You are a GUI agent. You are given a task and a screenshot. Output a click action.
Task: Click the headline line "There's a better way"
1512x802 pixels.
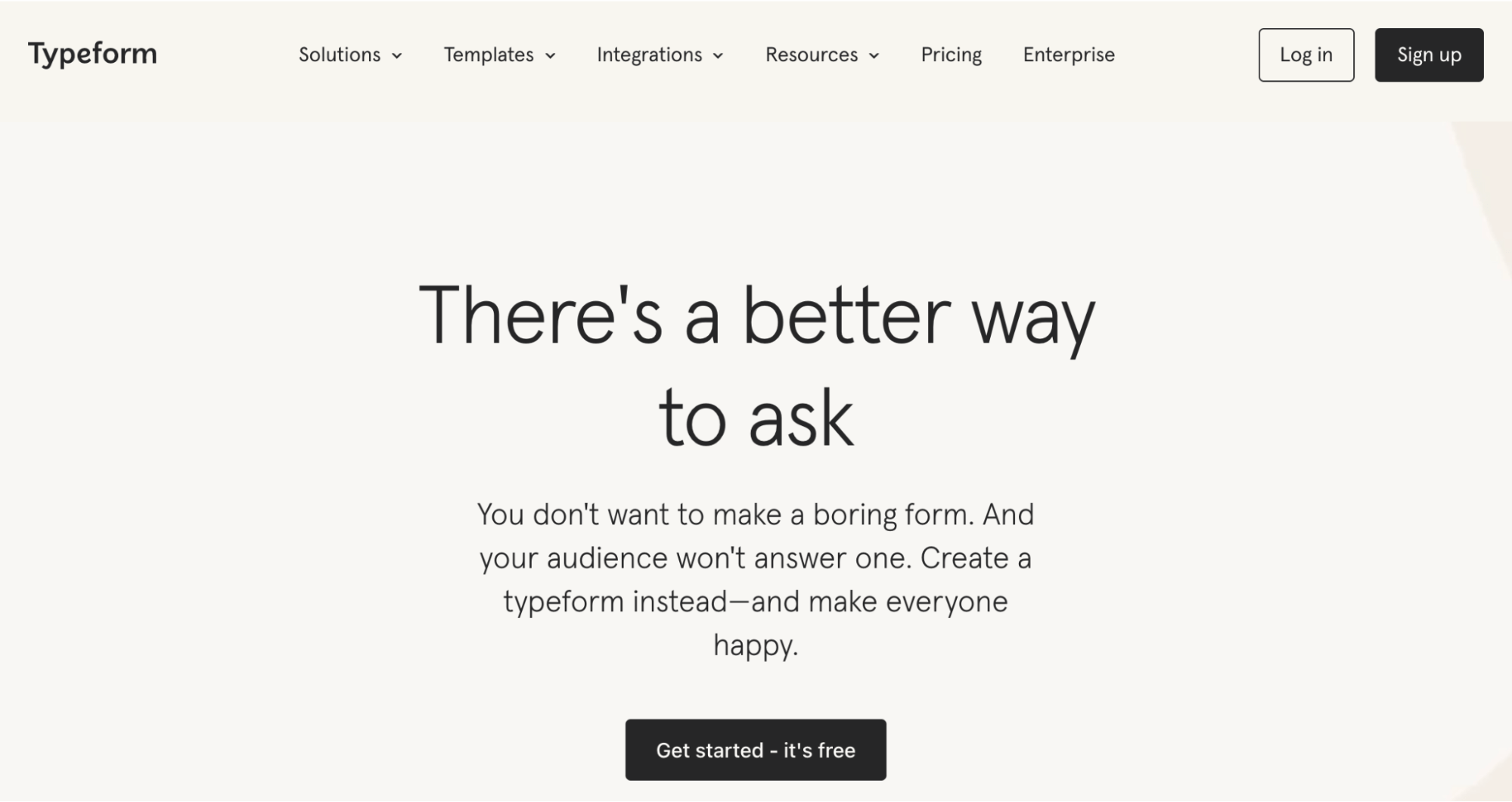(x=756, y=316)
